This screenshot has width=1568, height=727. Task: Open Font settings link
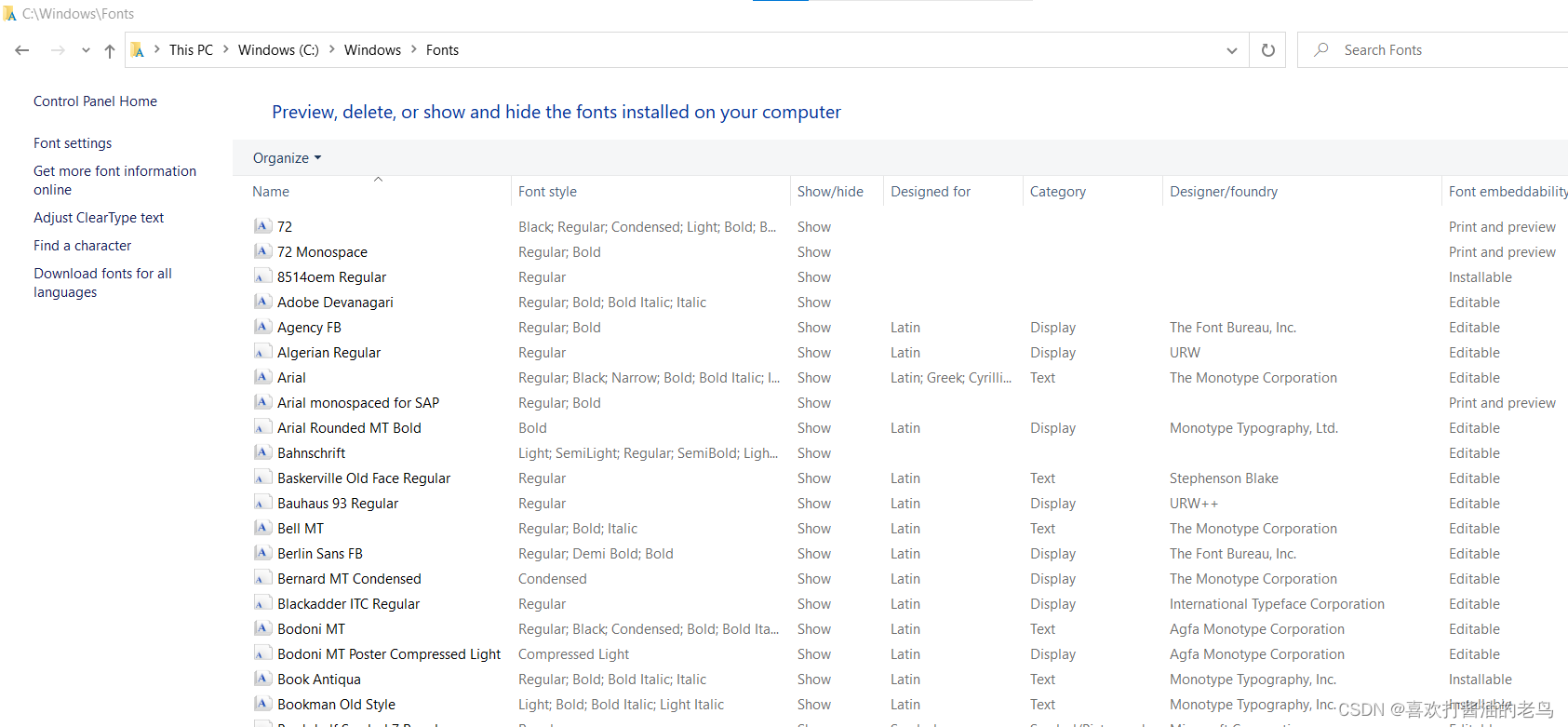[x=73, y=143]
